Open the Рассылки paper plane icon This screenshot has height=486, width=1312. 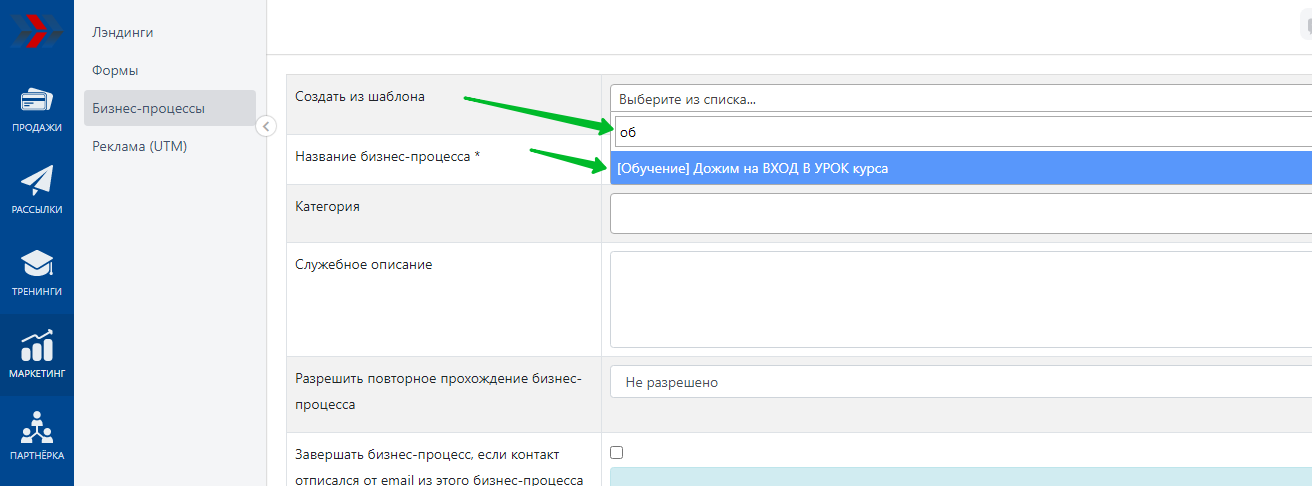coord(37,181)
